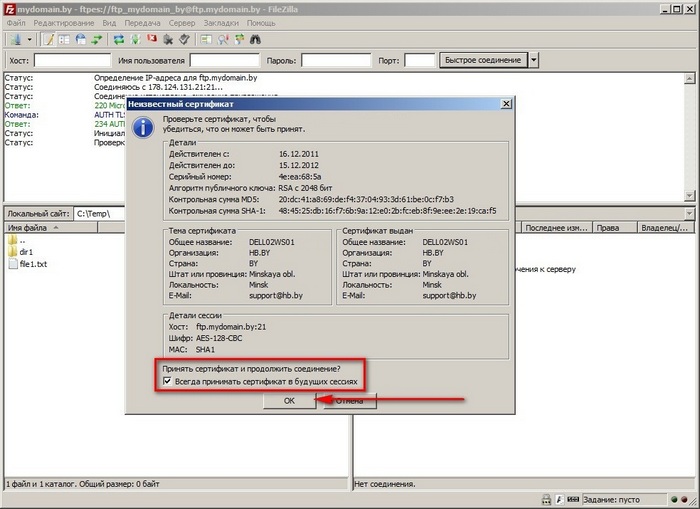Click the red cancel operation icon

(x=152, y=39)
